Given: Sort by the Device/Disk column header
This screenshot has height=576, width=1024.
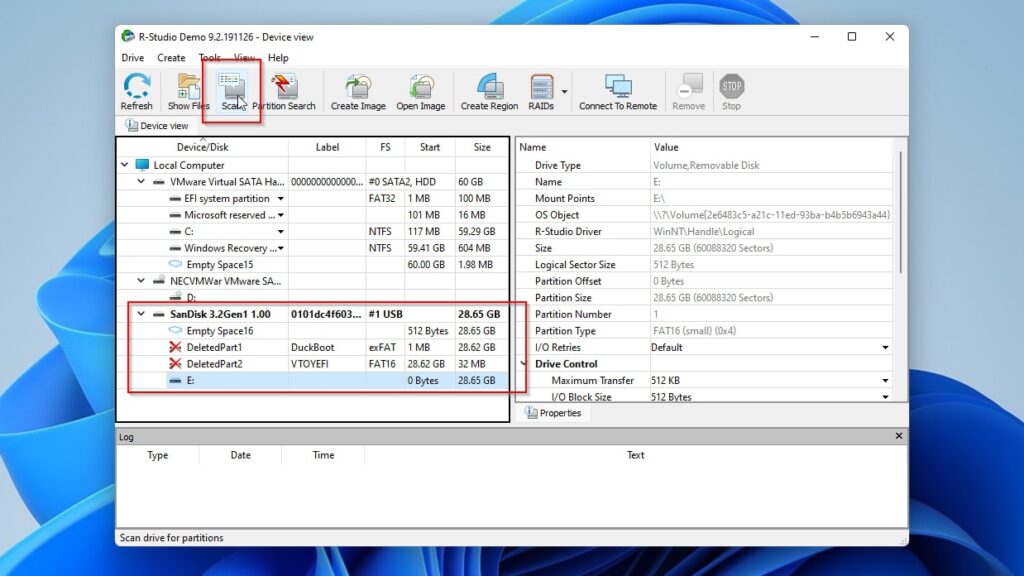Looking at the screenshot, I should [202, 147].
